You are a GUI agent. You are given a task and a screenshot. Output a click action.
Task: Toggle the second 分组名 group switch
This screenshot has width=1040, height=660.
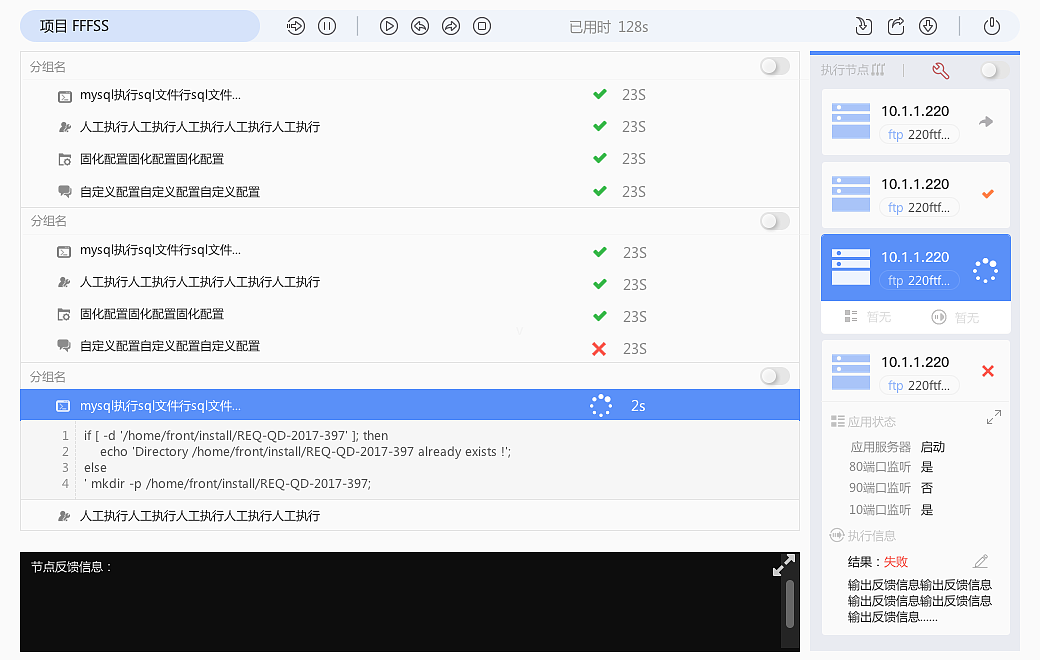point(775,221)
